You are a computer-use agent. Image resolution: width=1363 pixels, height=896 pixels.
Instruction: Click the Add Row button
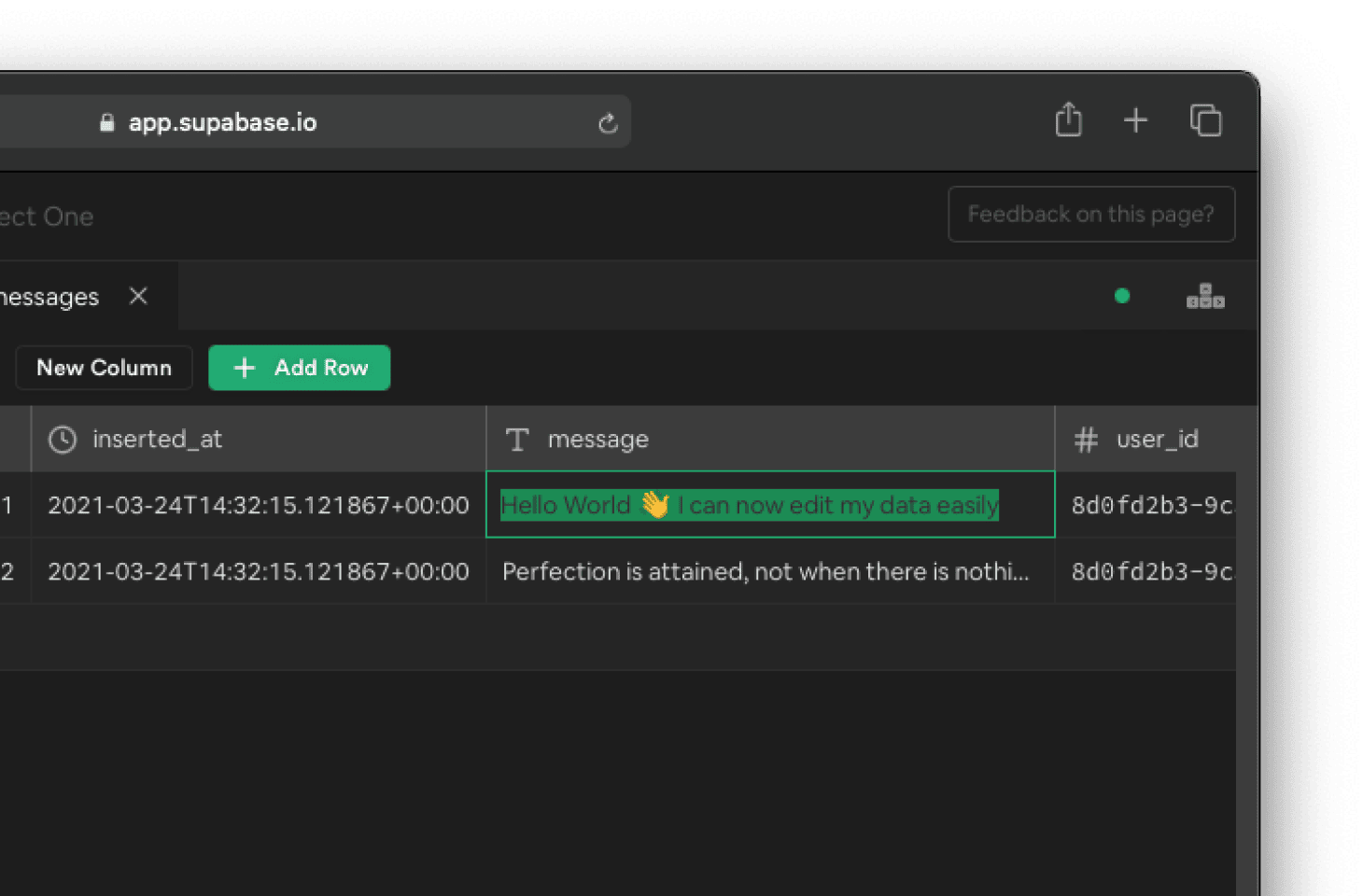tap(300, 368)
